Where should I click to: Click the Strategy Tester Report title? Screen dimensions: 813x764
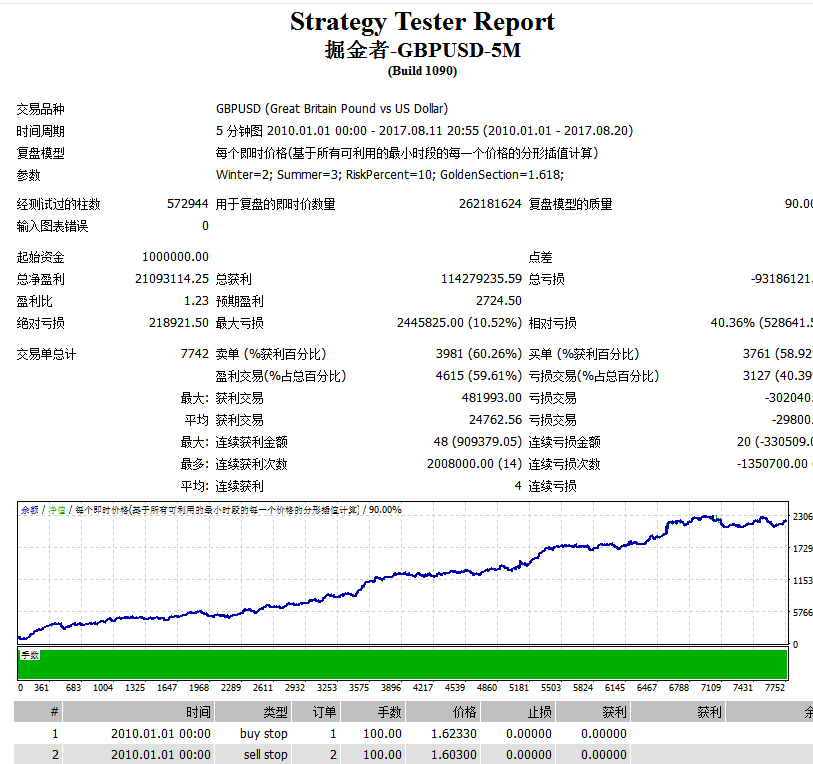point(422,22)
